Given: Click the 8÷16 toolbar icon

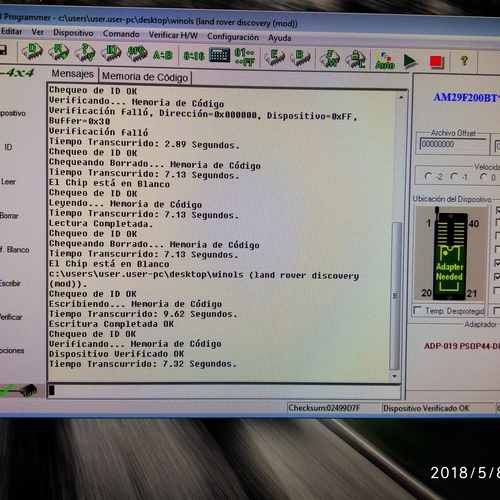Looking at the screenshot, I should click(194, 56).
